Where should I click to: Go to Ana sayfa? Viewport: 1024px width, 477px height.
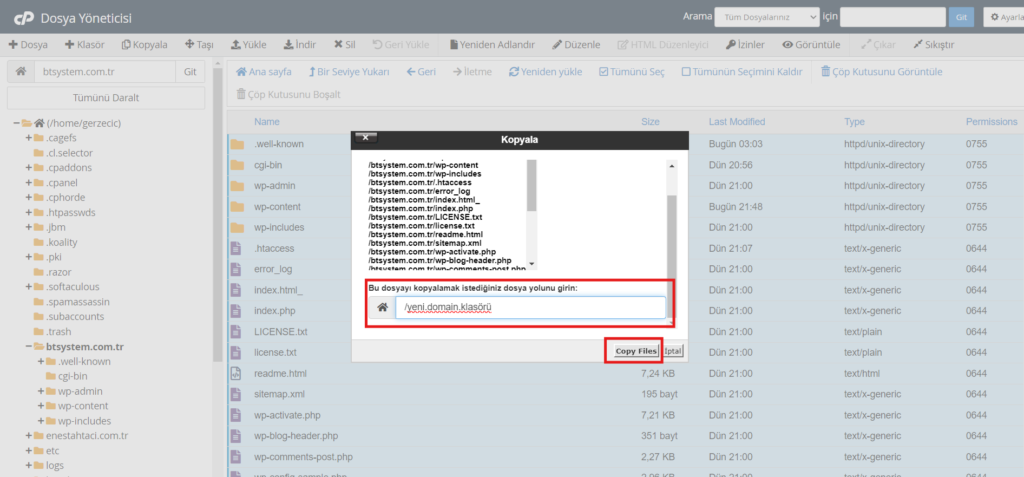click(x=264, y=71)
